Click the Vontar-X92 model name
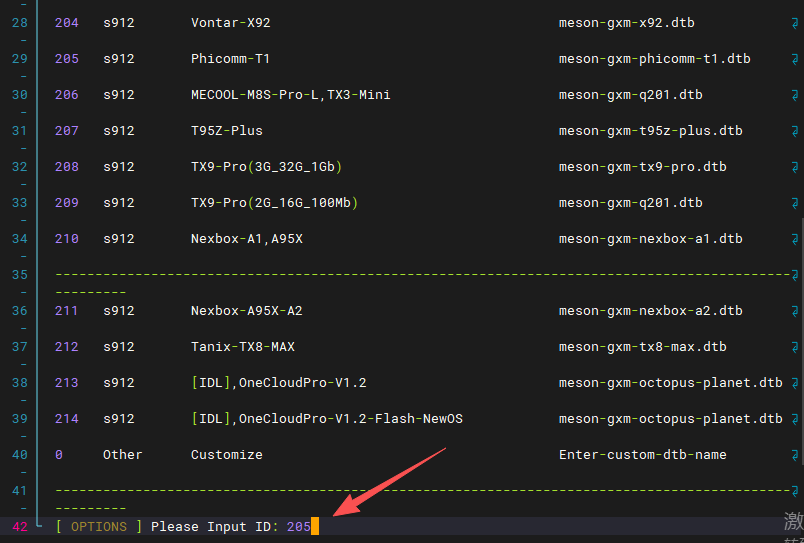 (230, 22)
